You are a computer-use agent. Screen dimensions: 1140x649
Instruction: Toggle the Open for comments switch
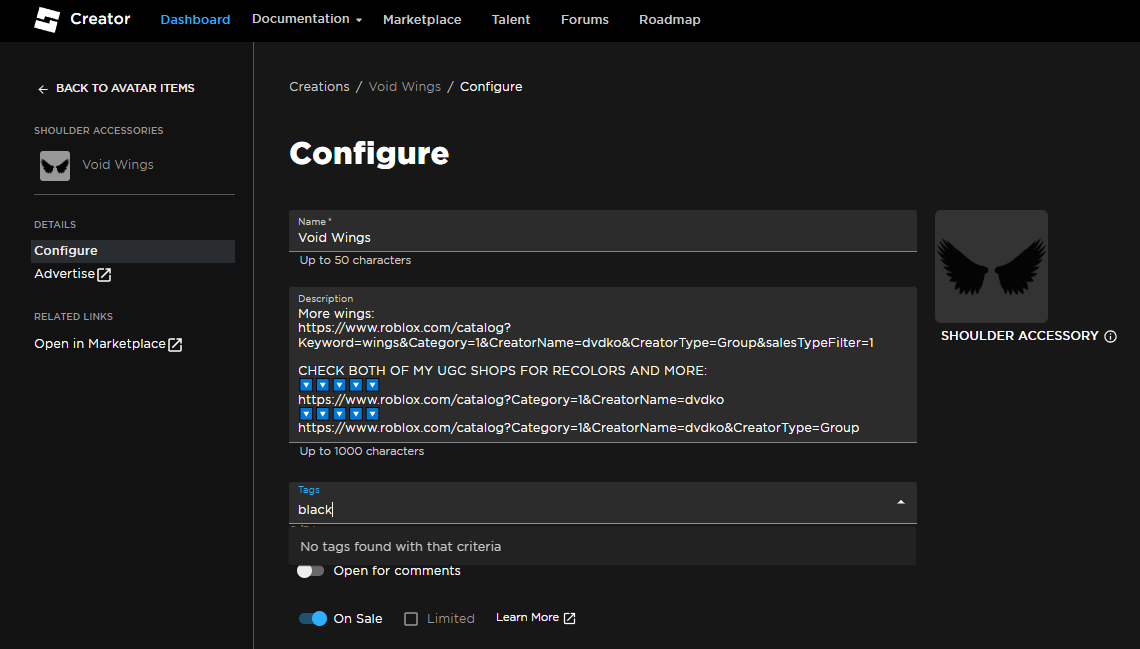(310, 571)
